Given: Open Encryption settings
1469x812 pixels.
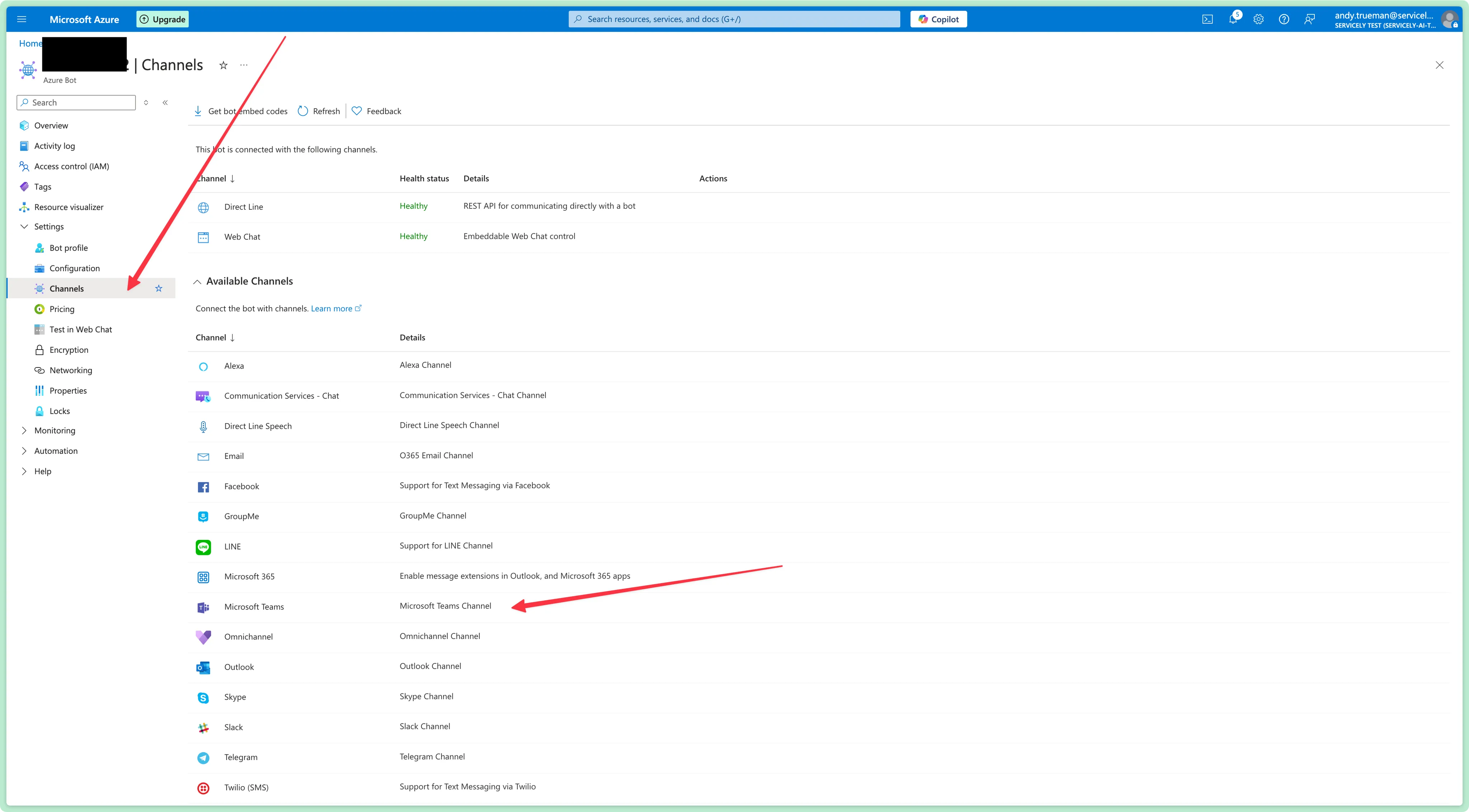Looking at the screenshot, I should pos(69,350).
